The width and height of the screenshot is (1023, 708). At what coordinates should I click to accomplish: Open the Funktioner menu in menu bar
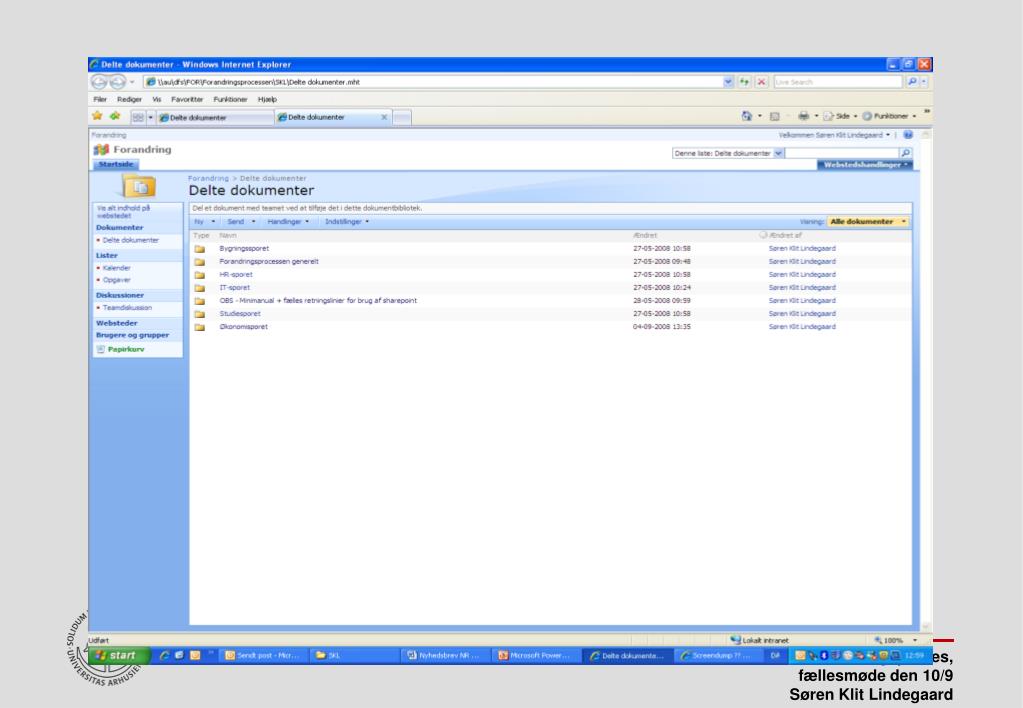[x=230, y=99]
